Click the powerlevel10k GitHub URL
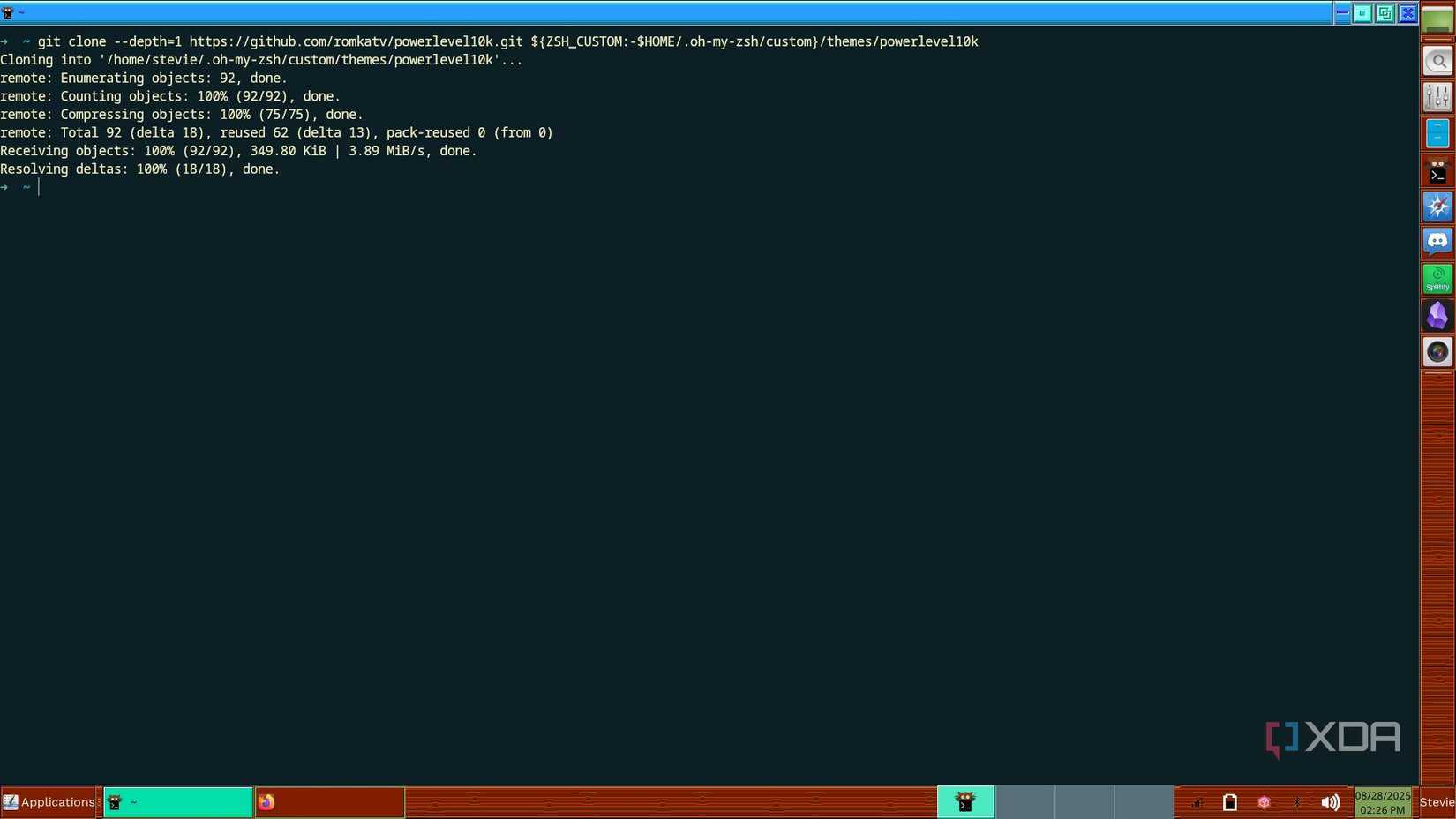Screen dimensions: 1456x819 tap(353, 41)
